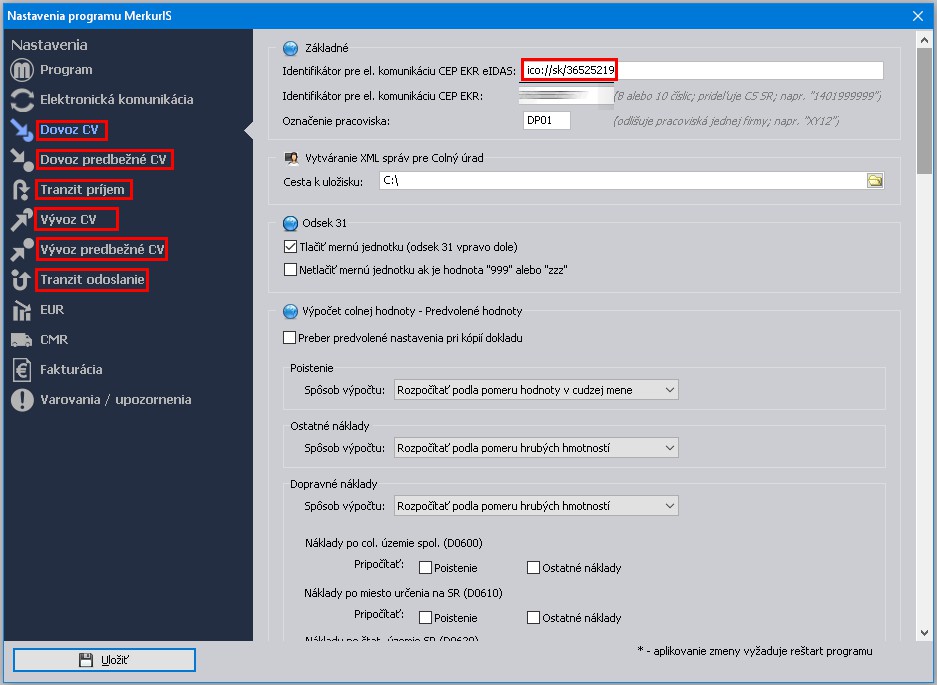This screenshot has width=937, height=685.
Task: Click the Cesta k uložisku path field
Action: click(x=623, y=181)
